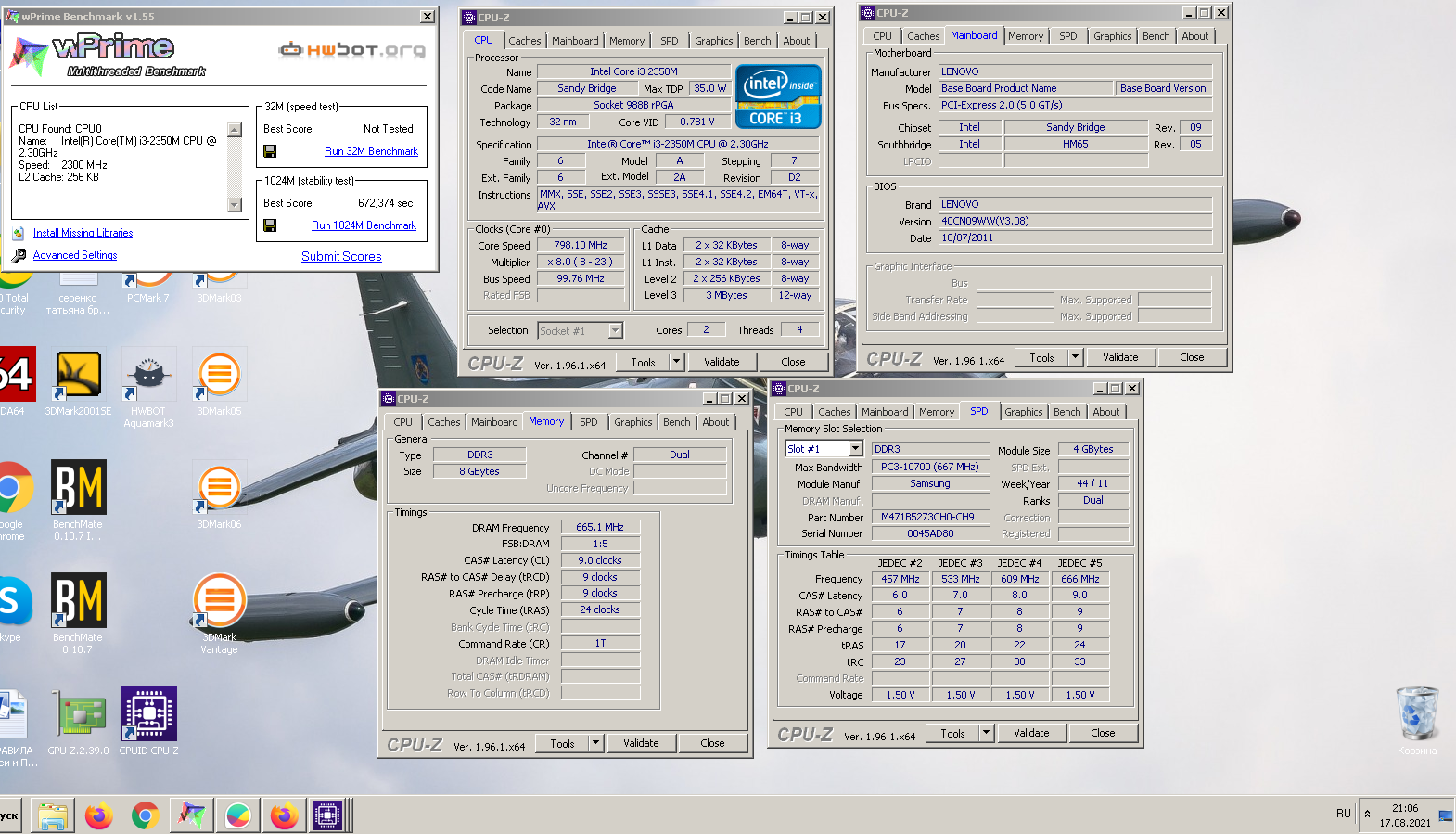This screenshot has height=834, width=1456.
Task: Open the Recycle Bin desktop icon
Action: [1417, 722]
